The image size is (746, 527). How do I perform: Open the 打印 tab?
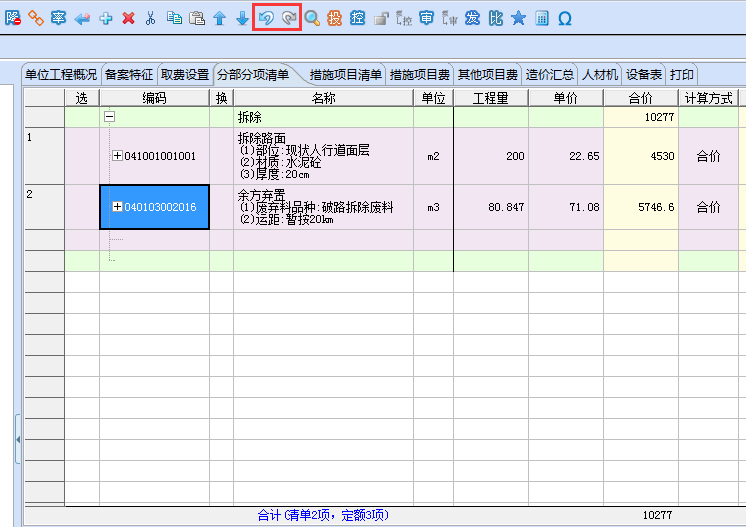point(681,75)
